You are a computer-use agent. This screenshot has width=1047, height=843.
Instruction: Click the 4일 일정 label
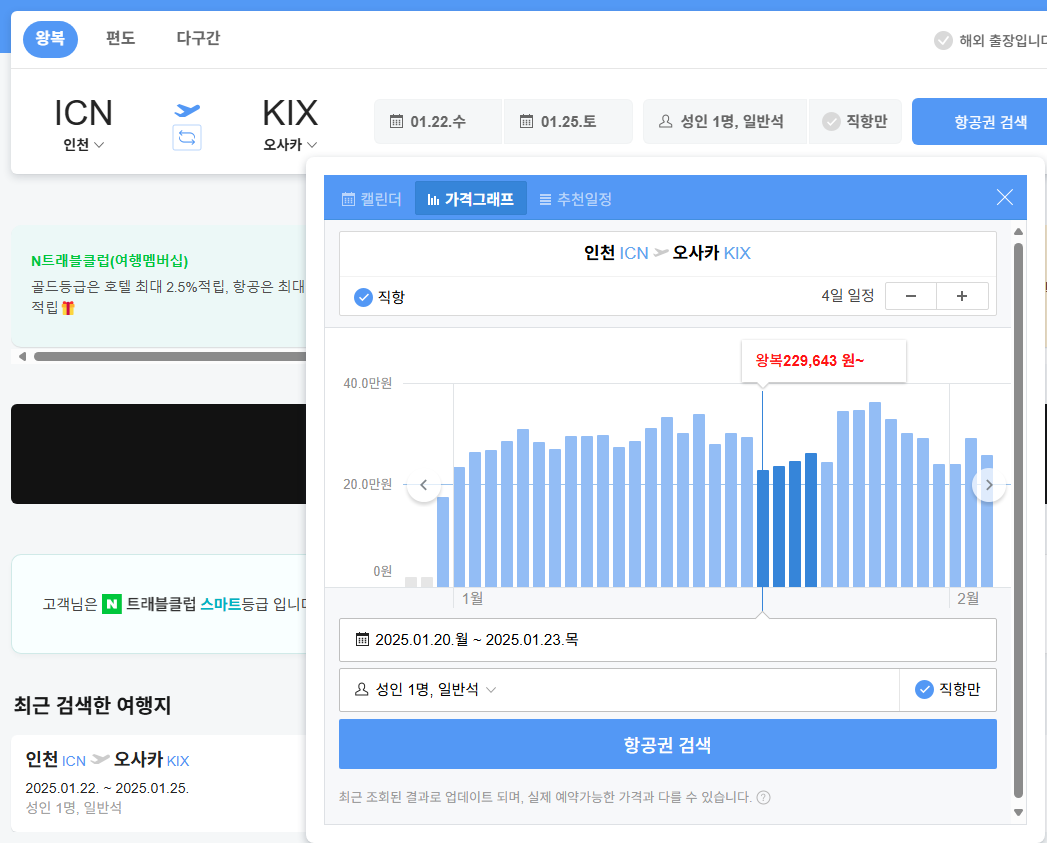coord(847,296)
